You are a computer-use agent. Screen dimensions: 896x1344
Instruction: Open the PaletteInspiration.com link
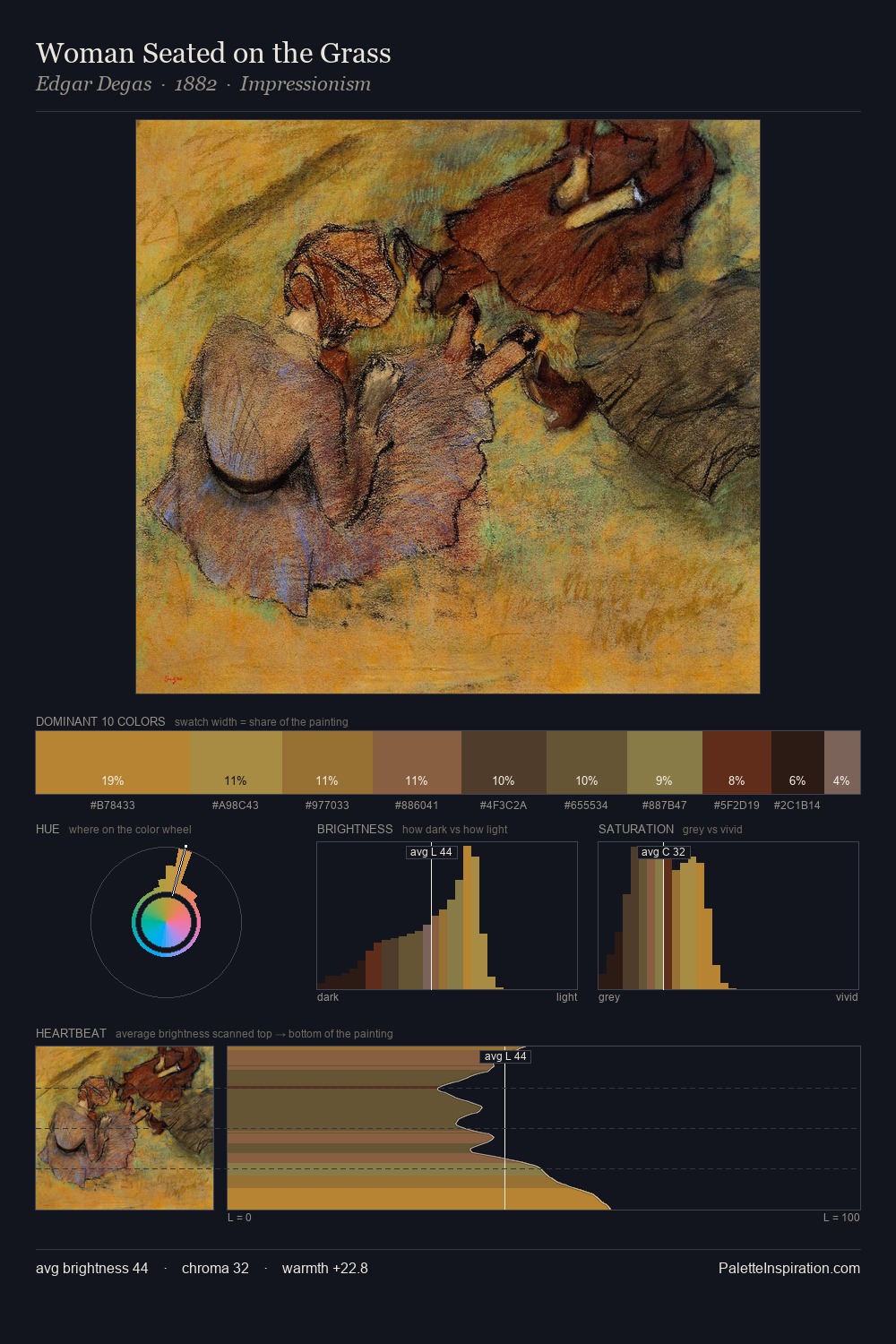(x=789, y=1269)
